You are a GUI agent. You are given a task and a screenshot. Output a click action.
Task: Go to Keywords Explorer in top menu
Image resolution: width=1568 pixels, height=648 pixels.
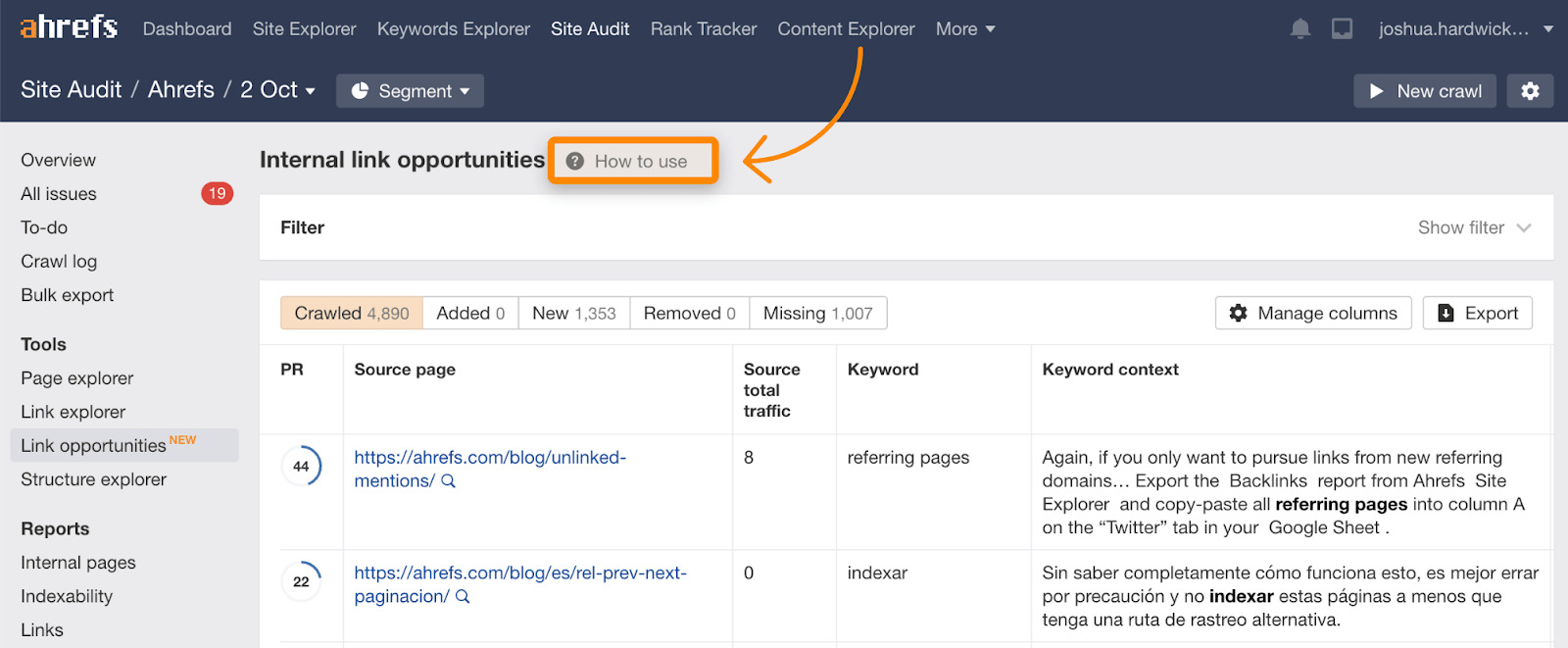(x=453, y=29)
